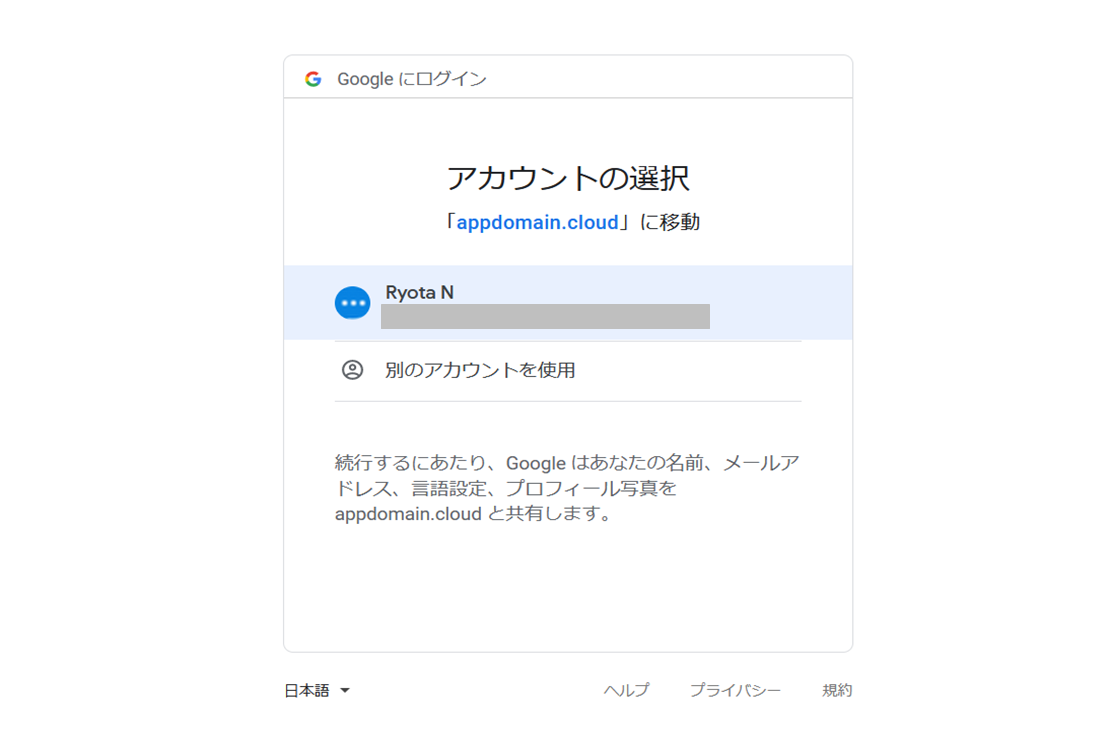This screenshot has height=740, width=1114.
Task: Select the Ryota N account name
Action: click(x=419, y=293)
